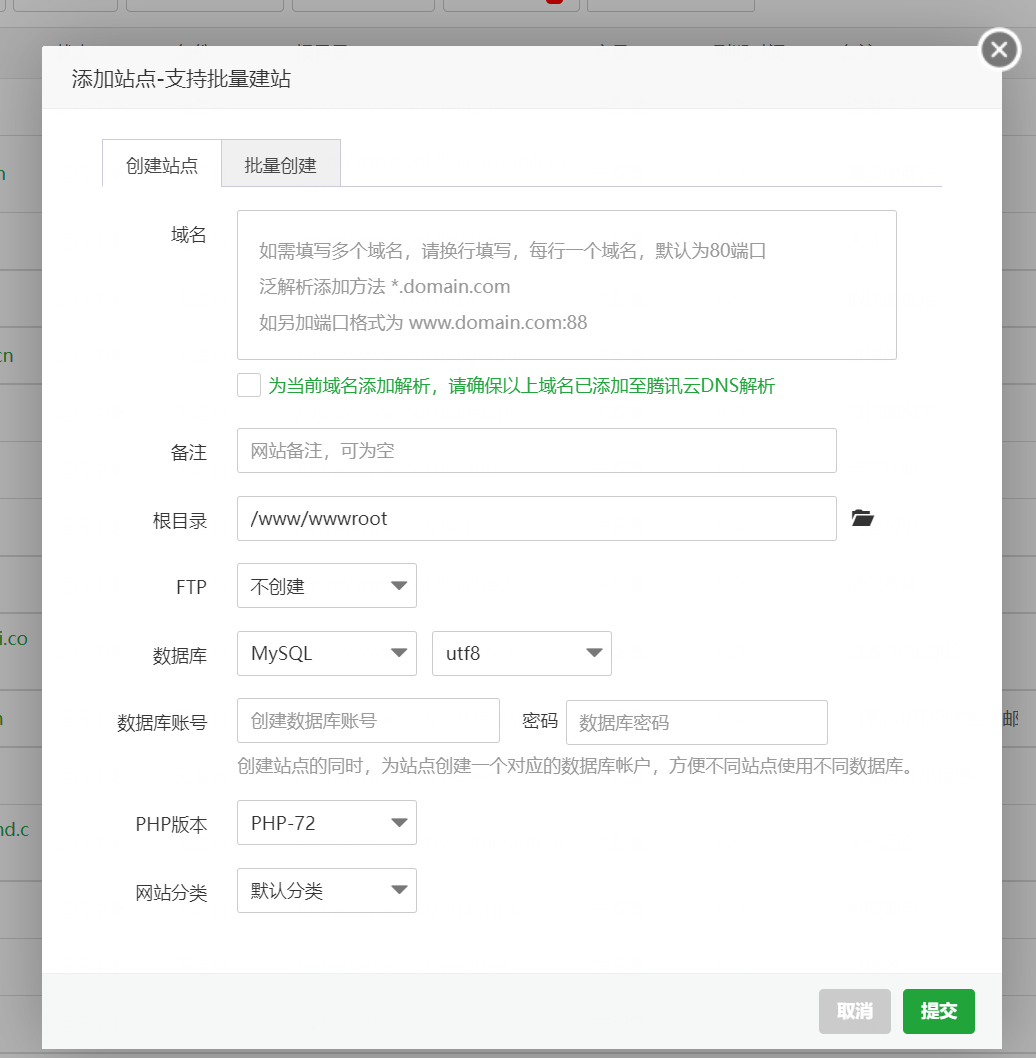The height and width of the screenshot is (1058, 1036).
Task: Click the 数据库密码 password field
Action: [696, 722]
